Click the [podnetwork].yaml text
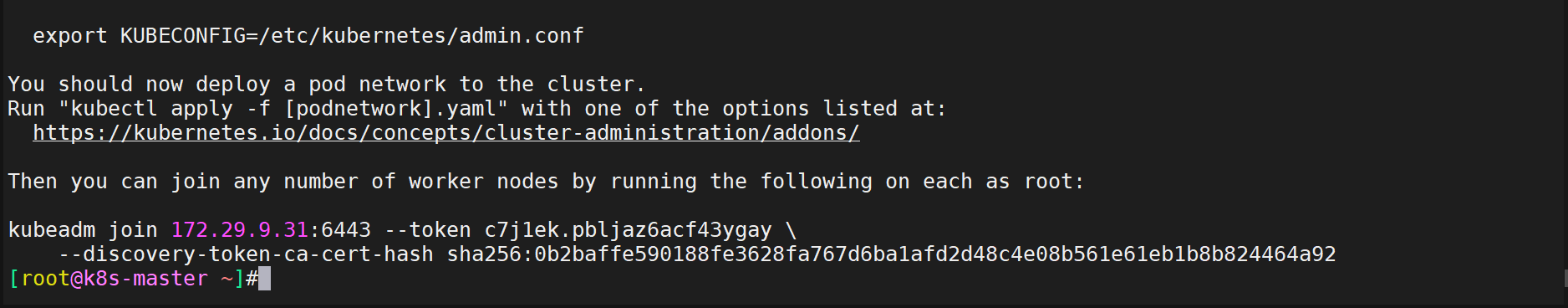The image size is (1568, 308). (389, 109)
